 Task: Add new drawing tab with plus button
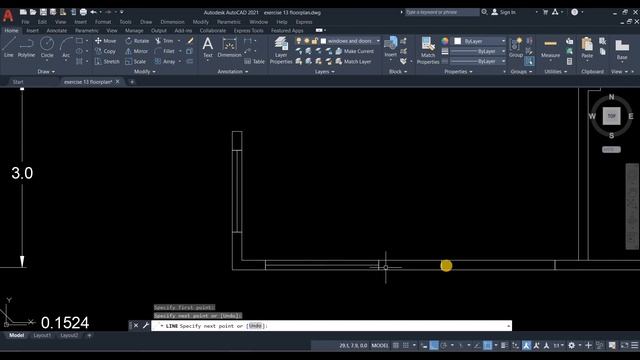click(131, 82)
